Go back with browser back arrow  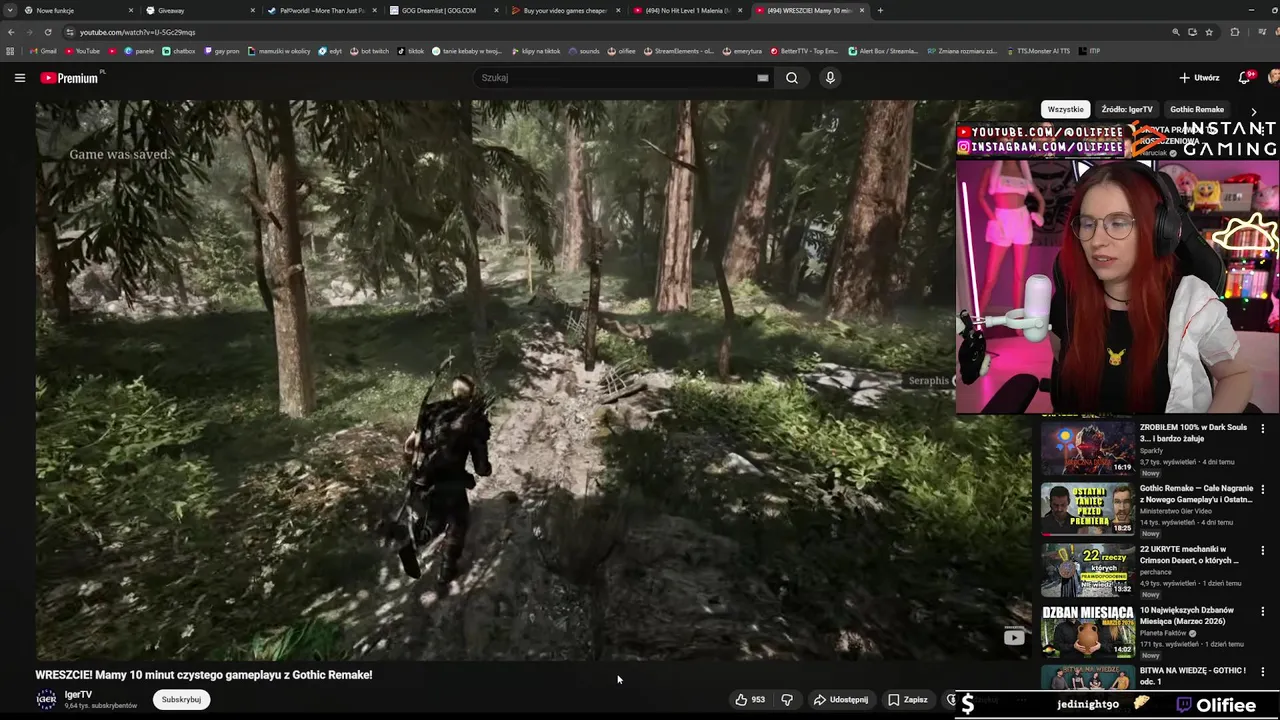click(x=11, y=32)
